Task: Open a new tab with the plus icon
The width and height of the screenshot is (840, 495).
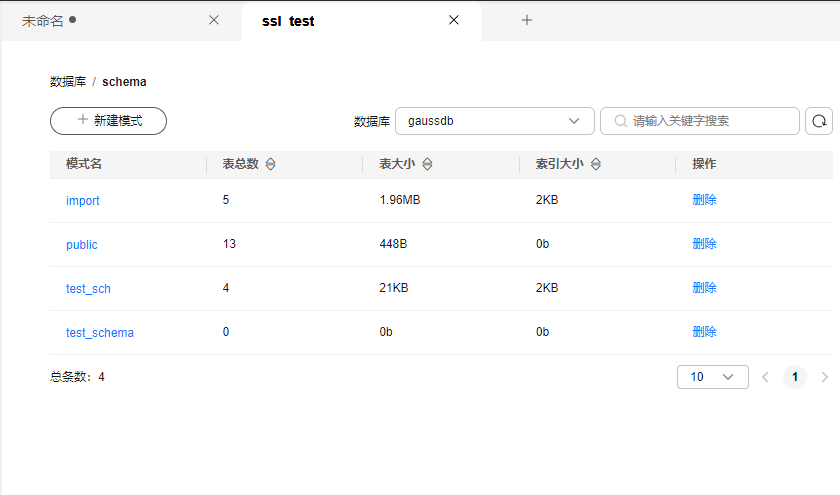Action: point(527,20)
